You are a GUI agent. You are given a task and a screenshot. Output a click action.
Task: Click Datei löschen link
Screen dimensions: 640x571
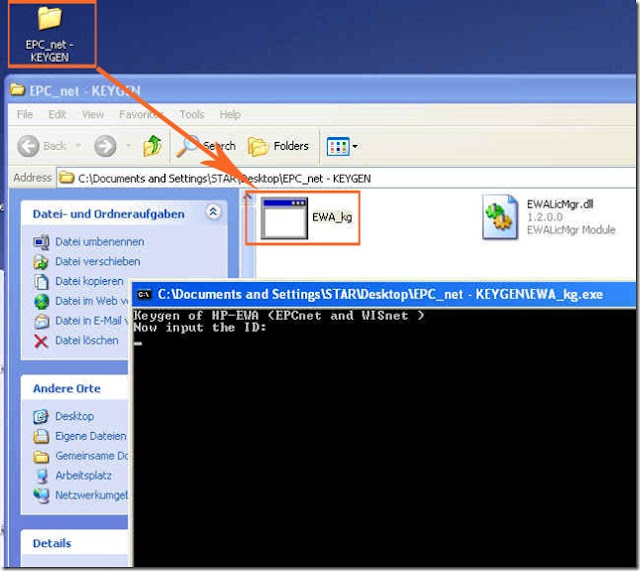87,340
